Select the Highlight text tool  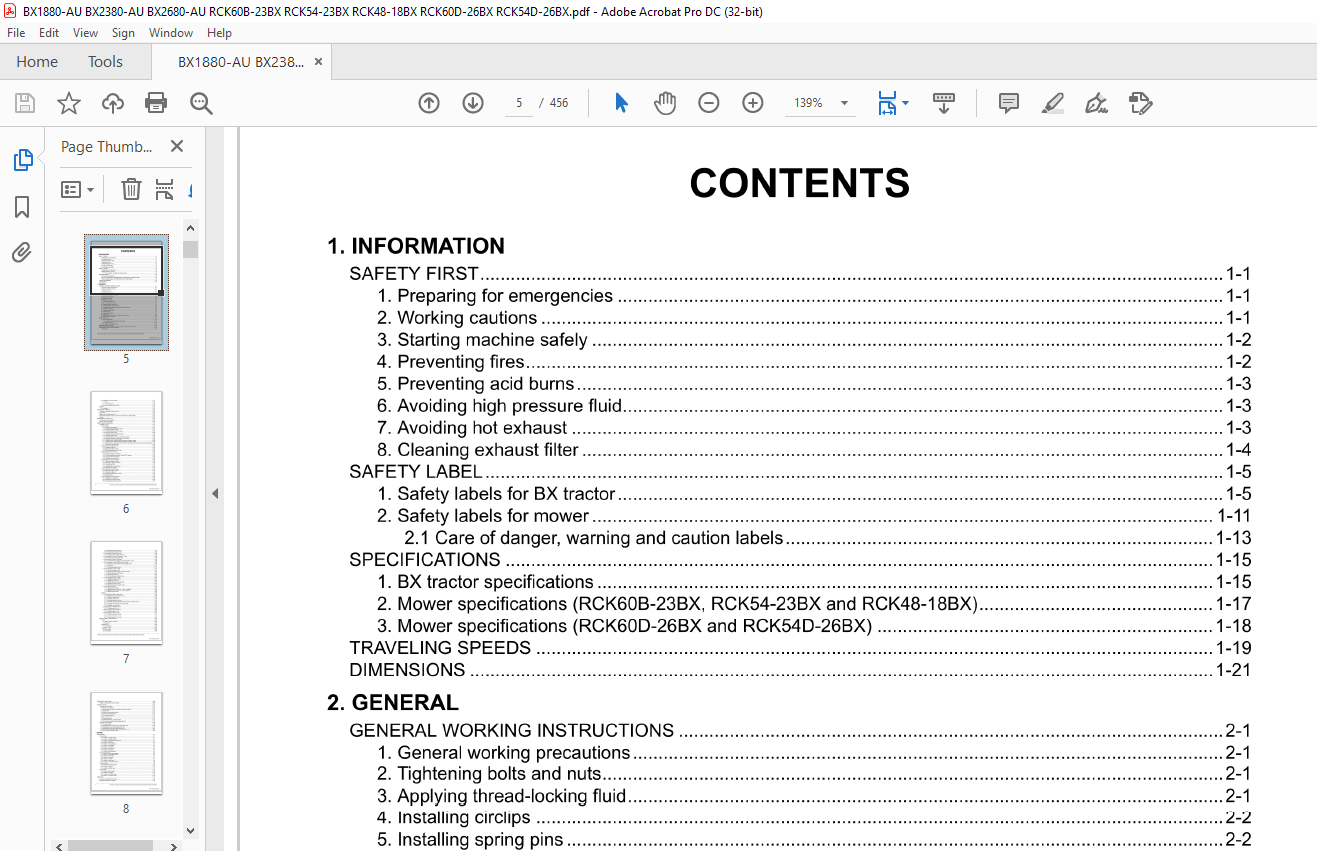pyautogui.click(x=1052, y=103)
